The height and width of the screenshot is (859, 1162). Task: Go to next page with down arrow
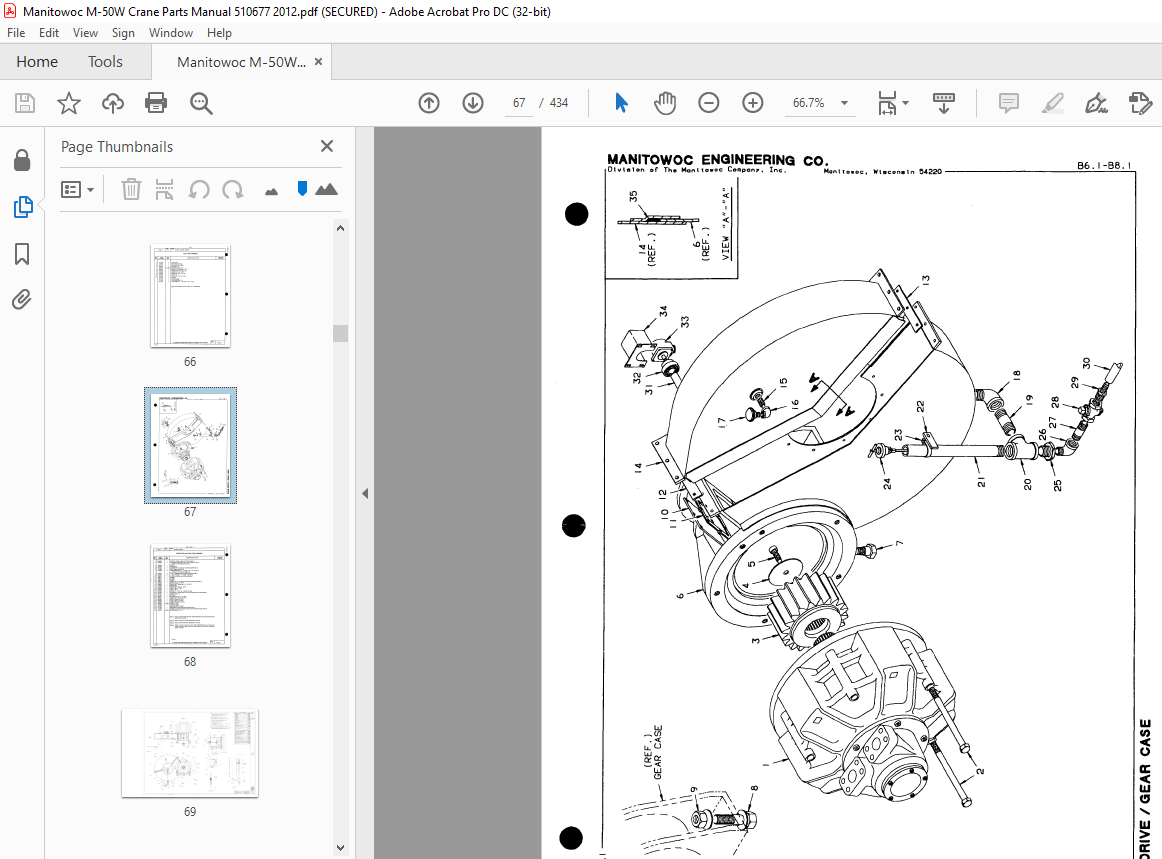473,103
